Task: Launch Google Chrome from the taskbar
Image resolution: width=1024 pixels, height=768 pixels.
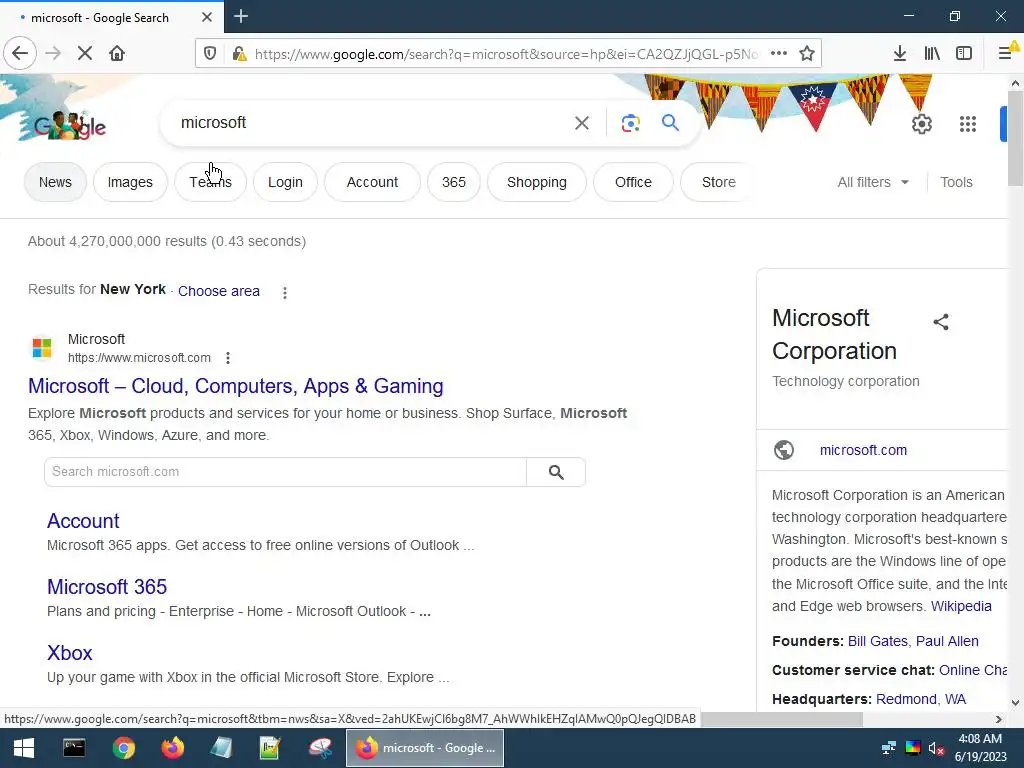Action: (x=123, y=748)
